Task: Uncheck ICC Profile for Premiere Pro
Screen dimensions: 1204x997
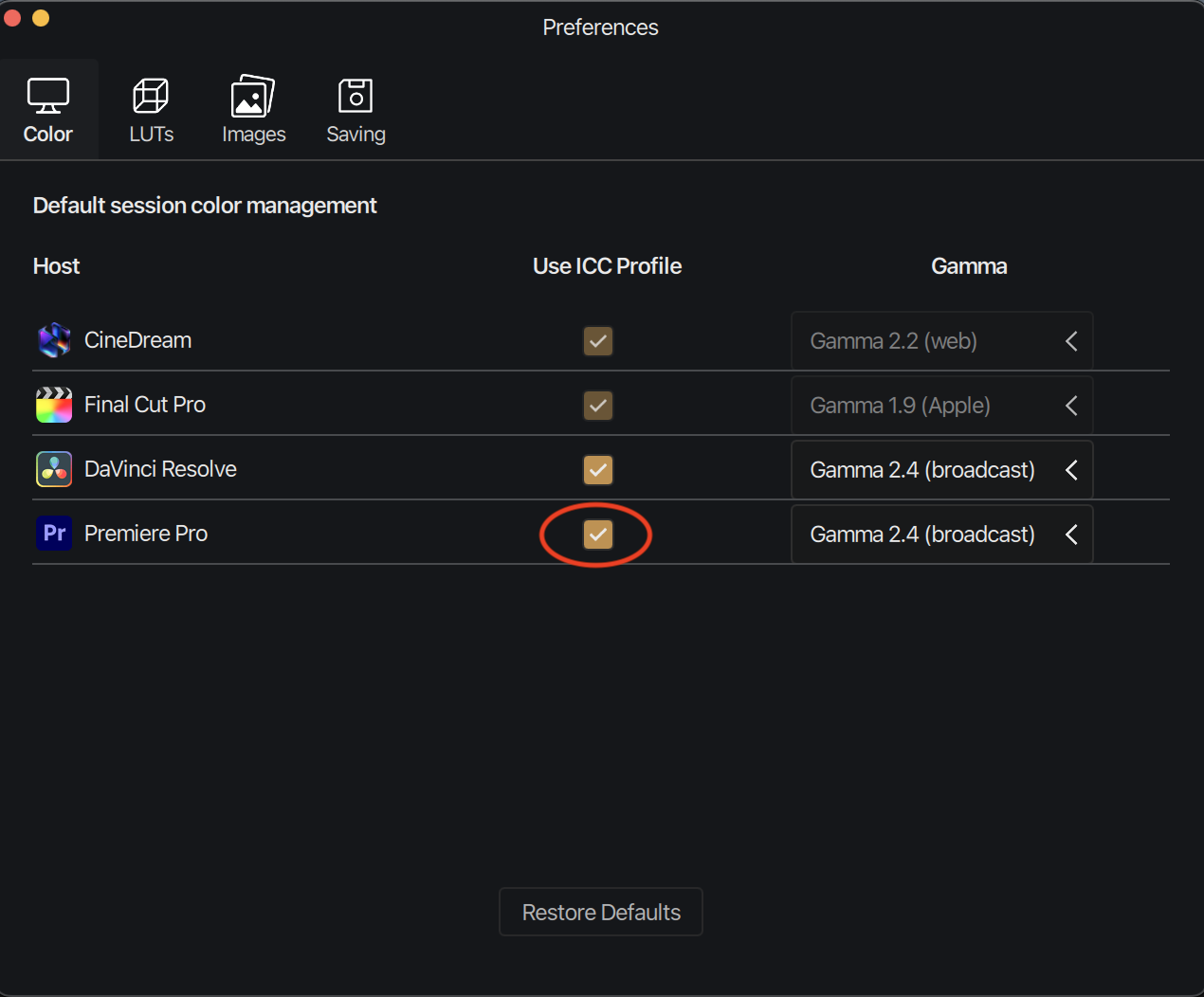Action: 598,535
